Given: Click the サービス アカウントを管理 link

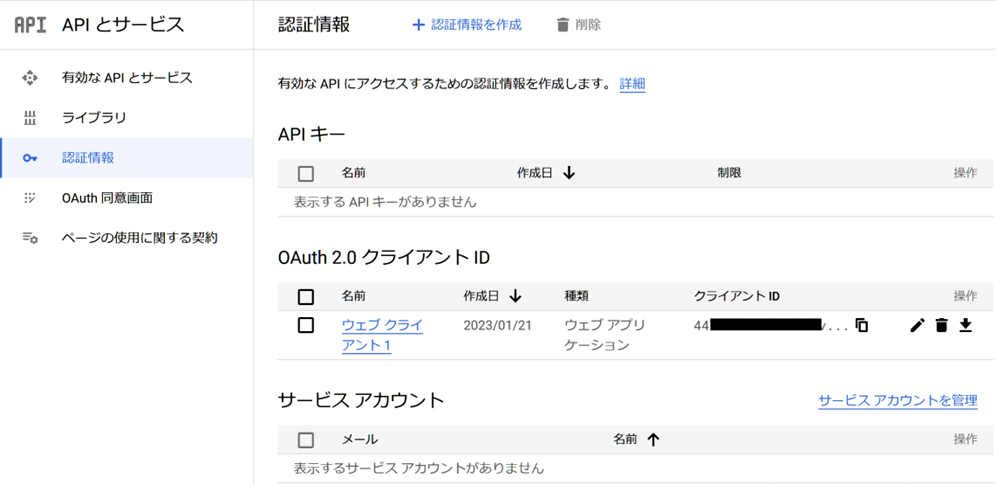Looking at the screenshot, I should coord(897,400).
